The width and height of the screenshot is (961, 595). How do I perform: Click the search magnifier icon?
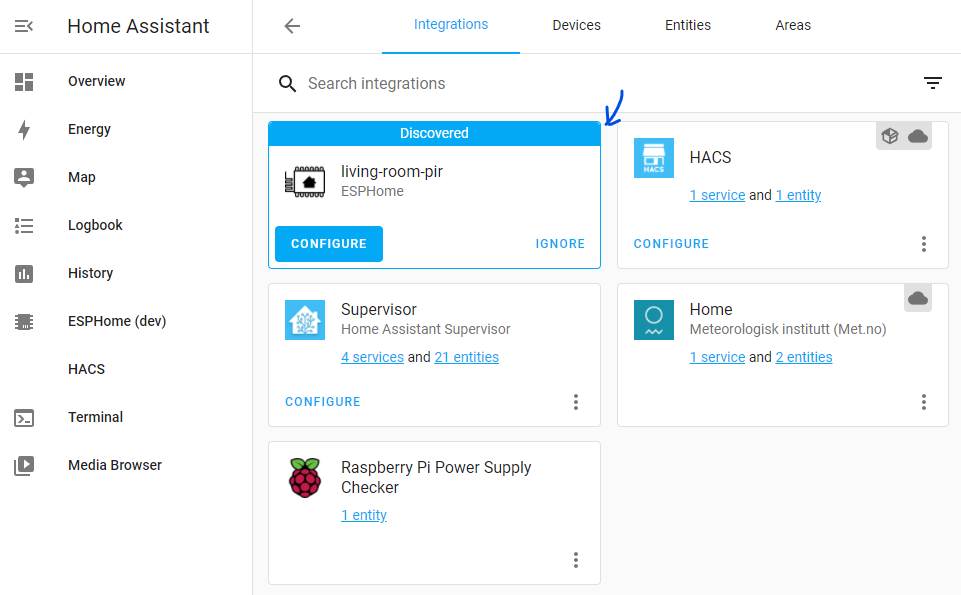(x=287, y=83)
